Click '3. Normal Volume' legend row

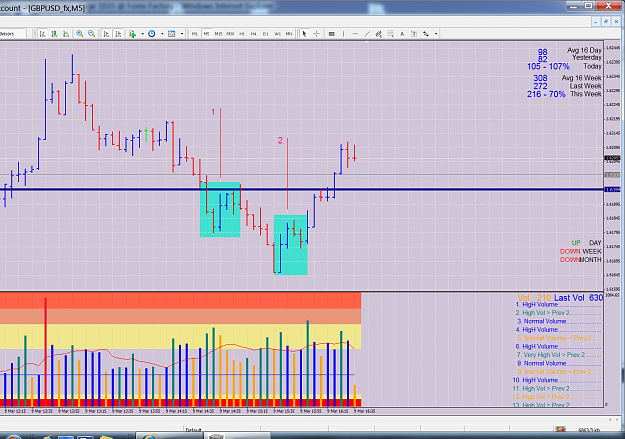(x=558, y=321)
